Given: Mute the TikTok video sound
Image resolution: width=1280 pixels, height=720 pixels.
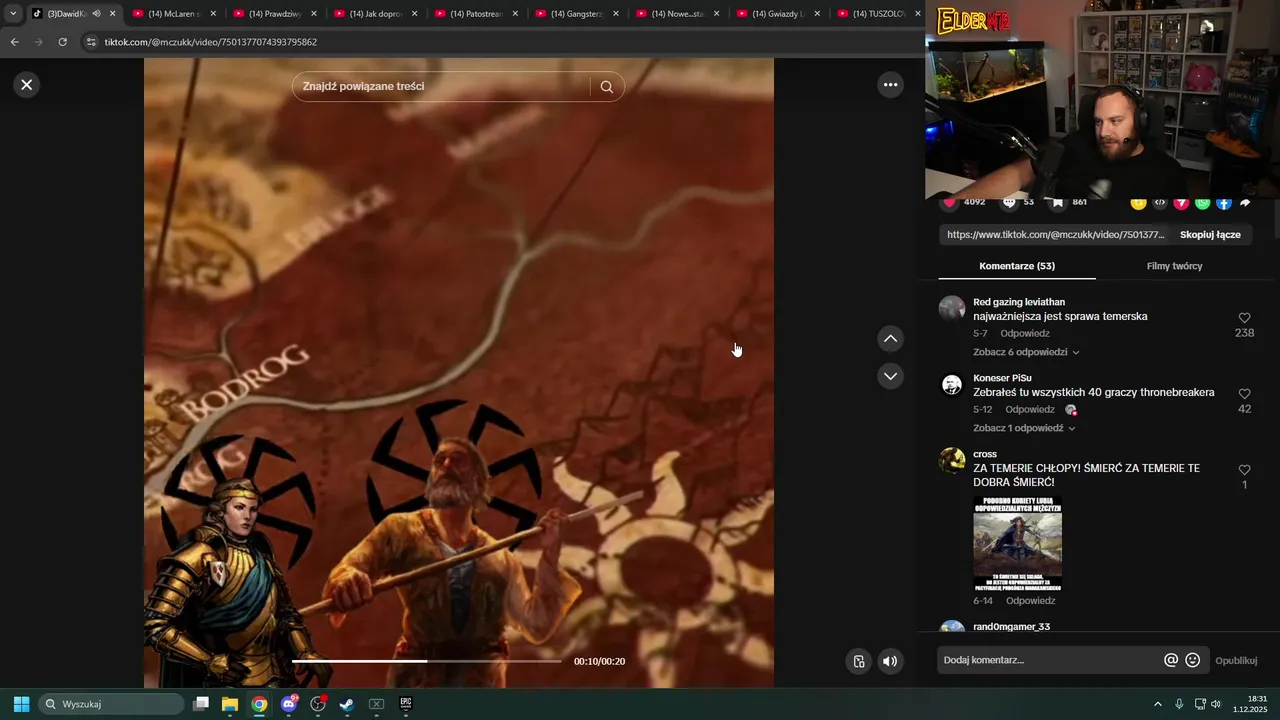Looking at the screenshot, I should (x=889, y=661).
